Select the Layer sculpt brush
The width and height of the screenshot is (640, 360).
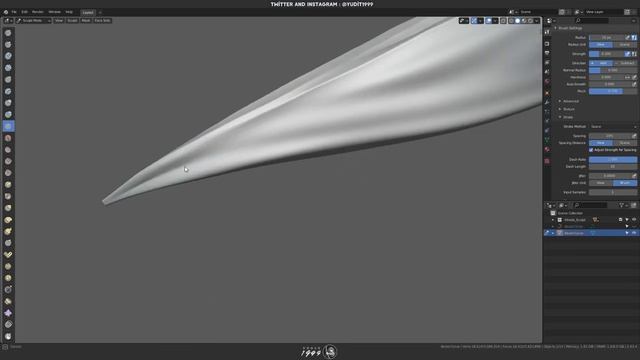(x=8, y=91)
